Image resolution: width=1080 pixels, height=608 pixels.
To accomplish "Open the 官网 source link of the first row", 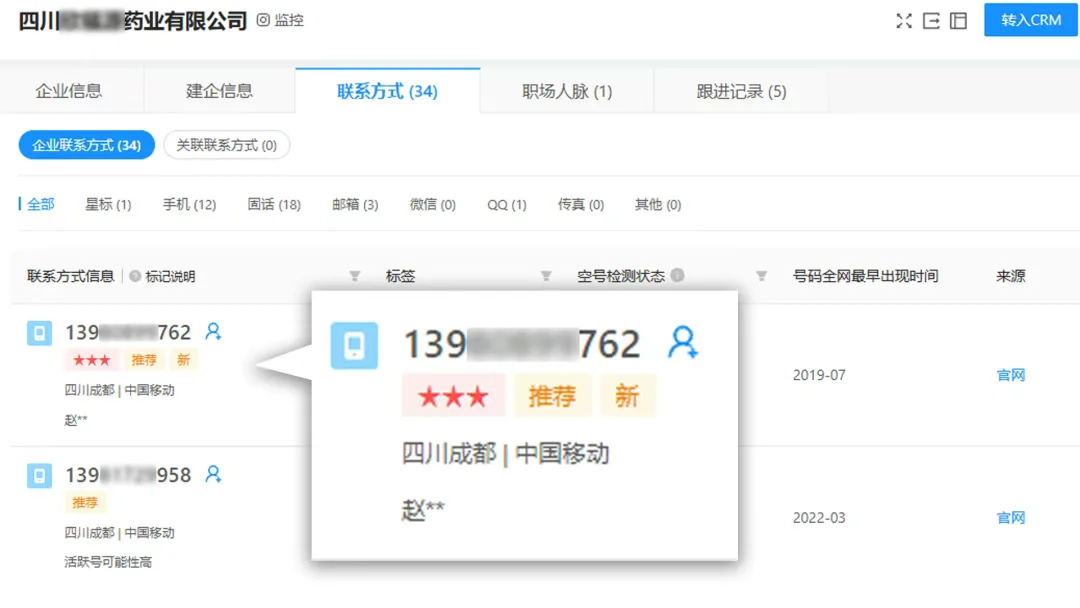I will (x=1011, y=375).
